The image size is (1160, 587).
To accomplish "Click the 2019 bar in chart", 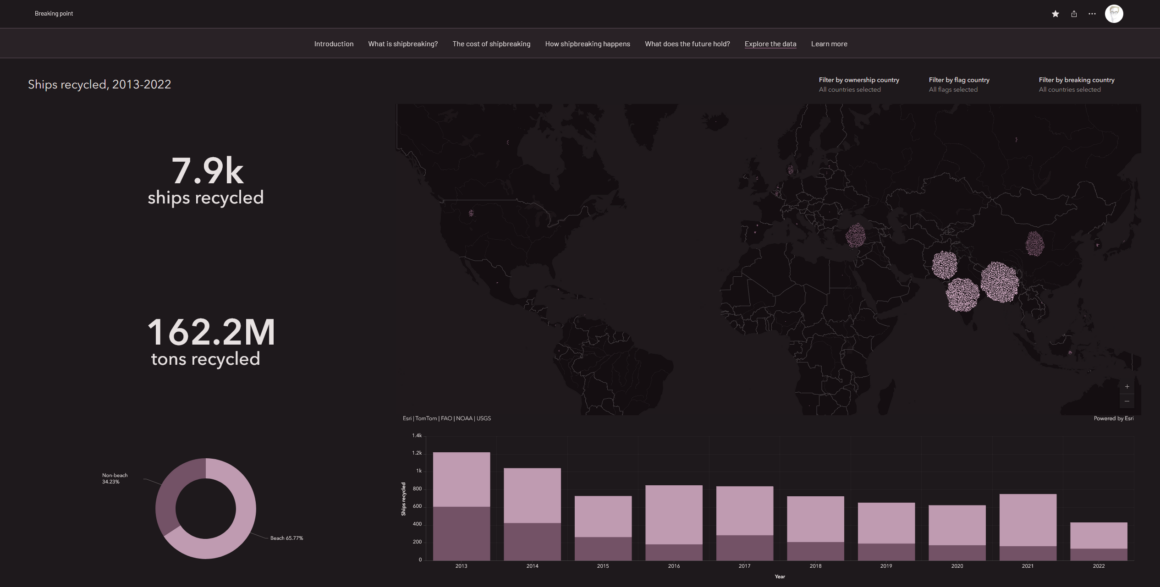I will click(x=886, y=531).
